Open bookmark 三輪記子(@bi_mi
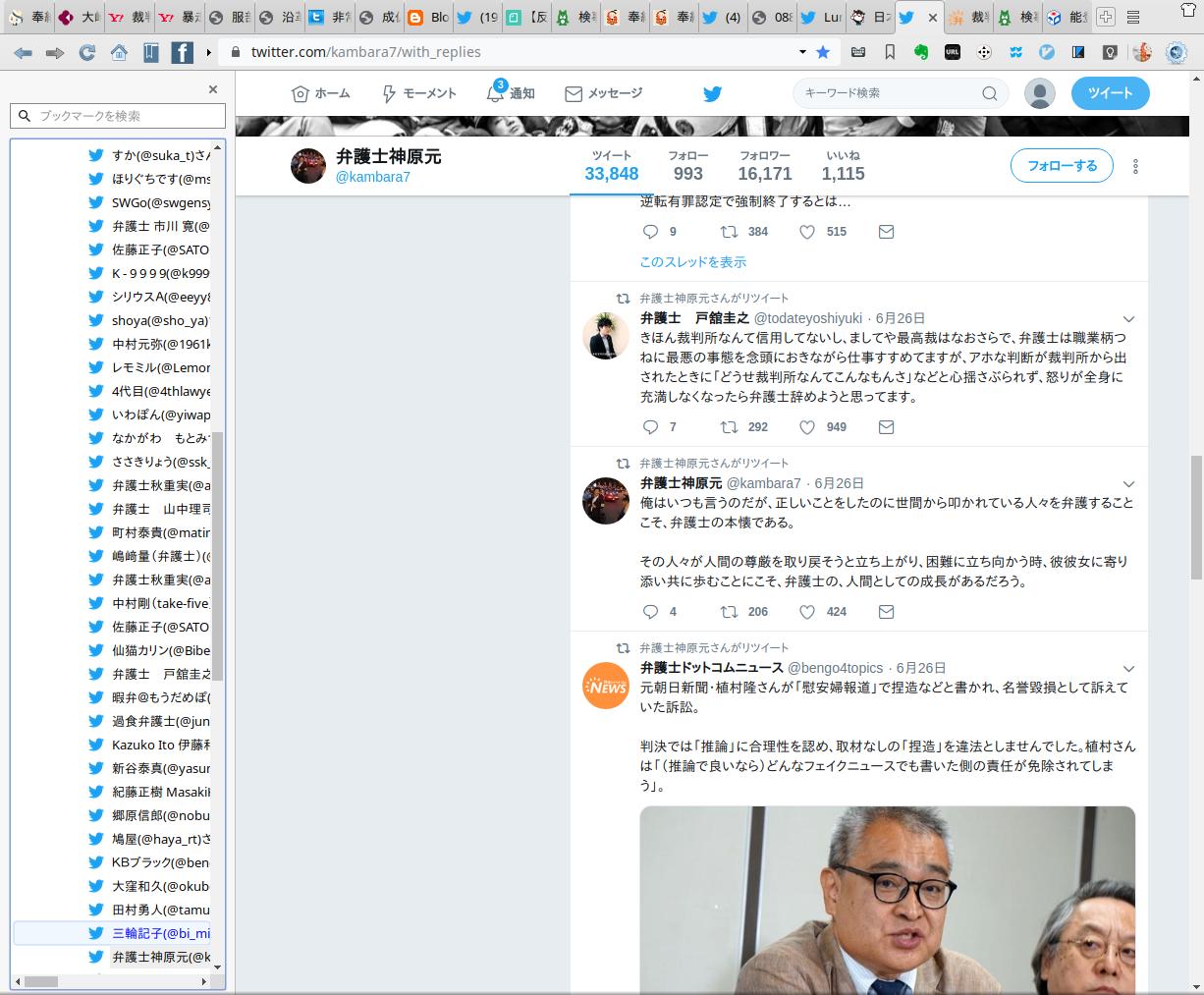 tap(161, 933)
